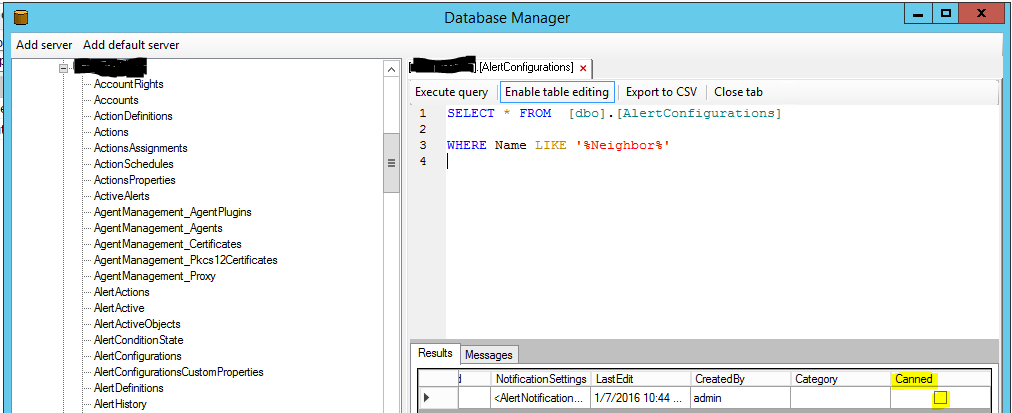This screenshot has width=1012, height=413.
Task: Sort by the LastEdit column header
Action: (x=640, y=379)
